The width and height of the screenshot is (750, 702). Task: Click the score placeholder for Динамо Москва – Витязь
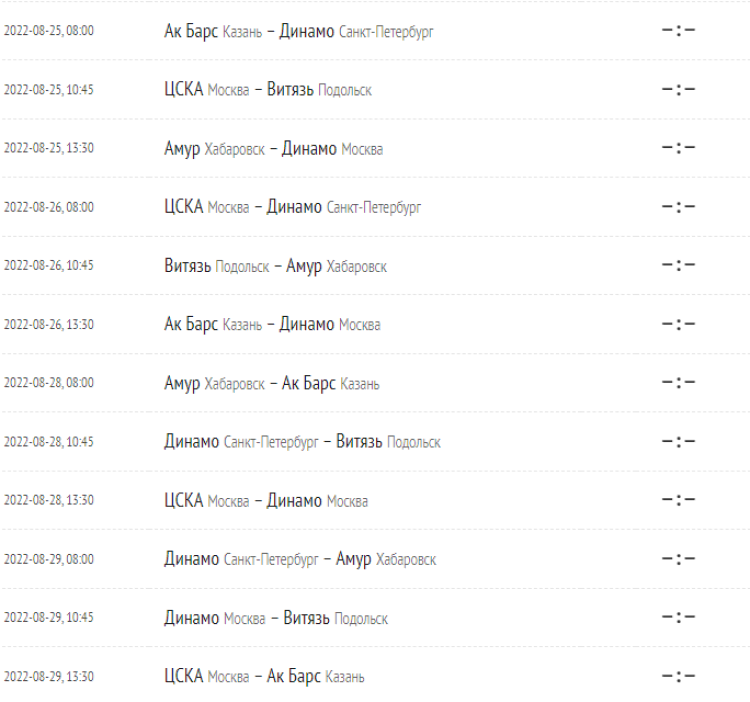click(x=678, y=618)
